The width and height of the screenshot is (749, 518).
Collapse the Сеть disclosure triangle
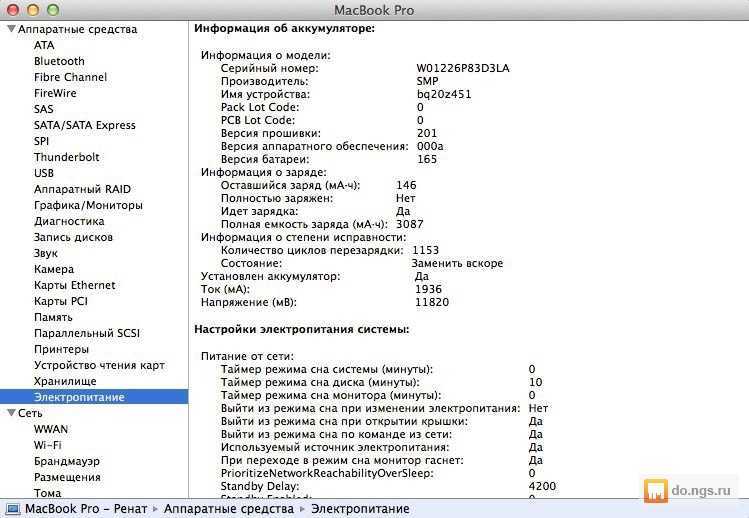[12, 413]
